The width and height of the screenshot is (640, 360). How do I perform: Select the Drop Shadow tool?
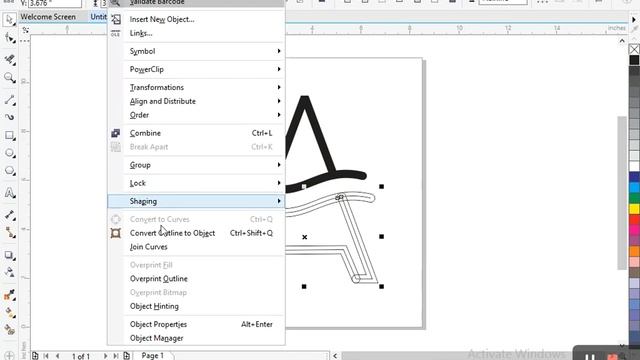coord(9,256)
